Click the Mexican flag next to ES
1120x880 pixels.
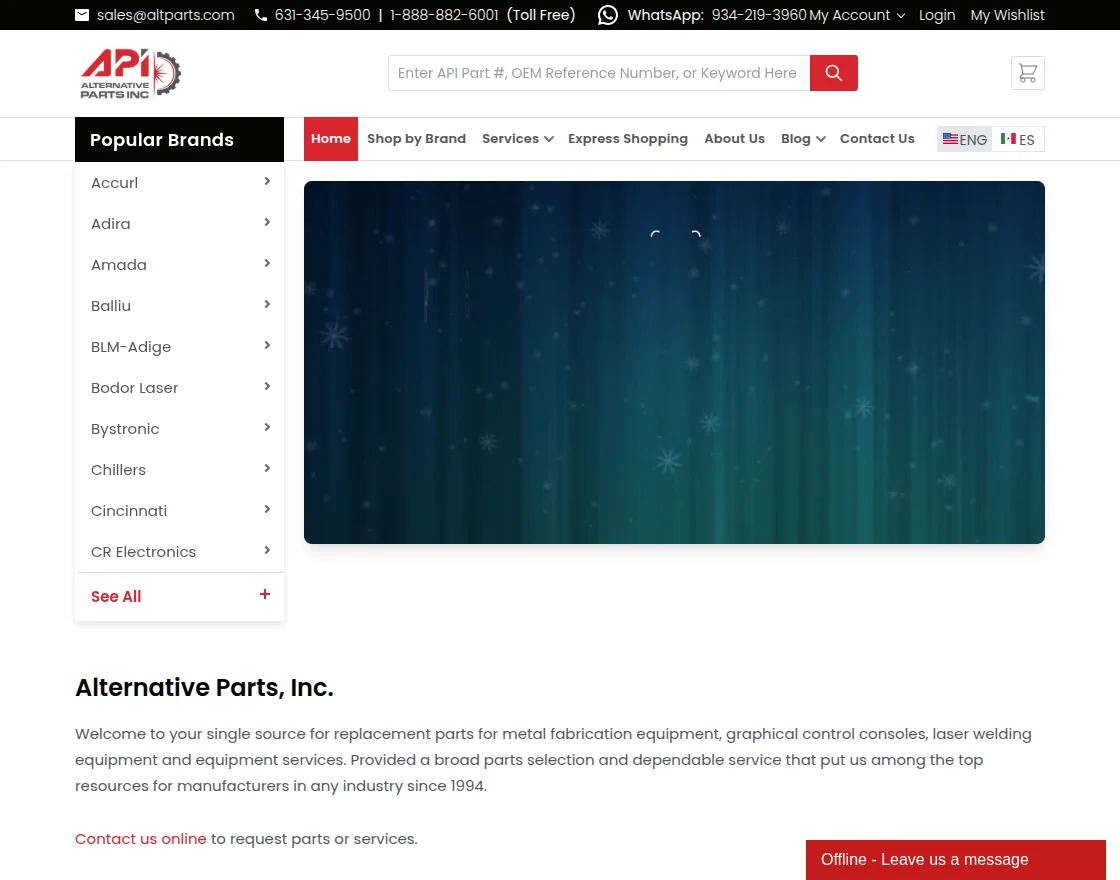pos(1007,139)
